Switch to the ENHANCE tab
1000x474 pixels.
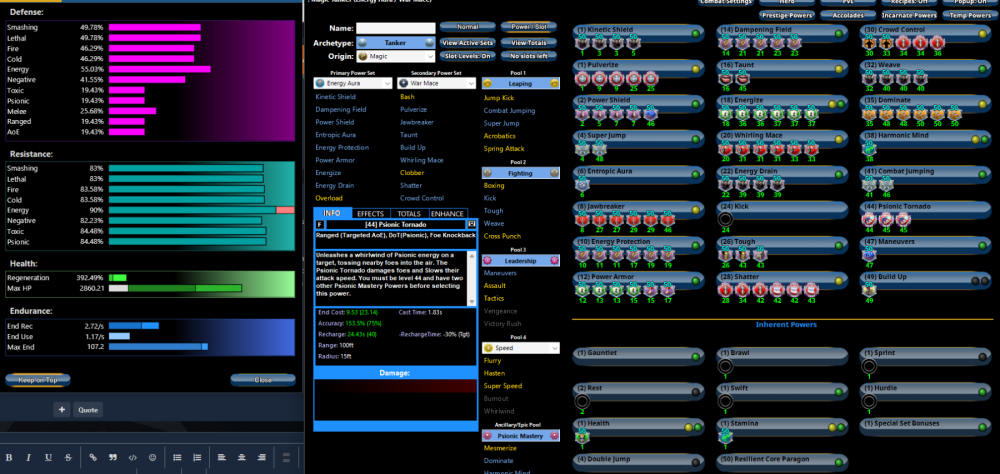[x=447, y=213]
